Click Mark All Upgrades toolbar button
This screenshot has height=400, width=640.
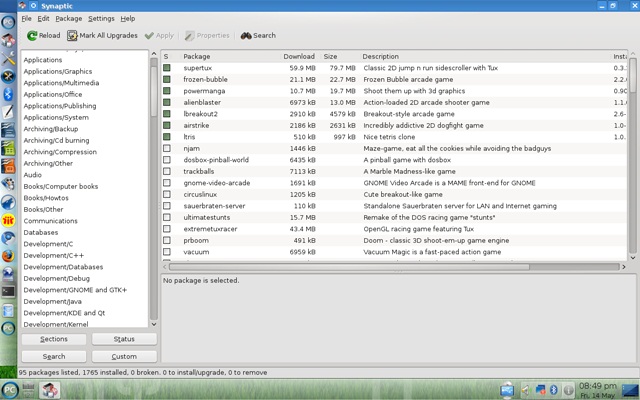[x=102, y=36]
